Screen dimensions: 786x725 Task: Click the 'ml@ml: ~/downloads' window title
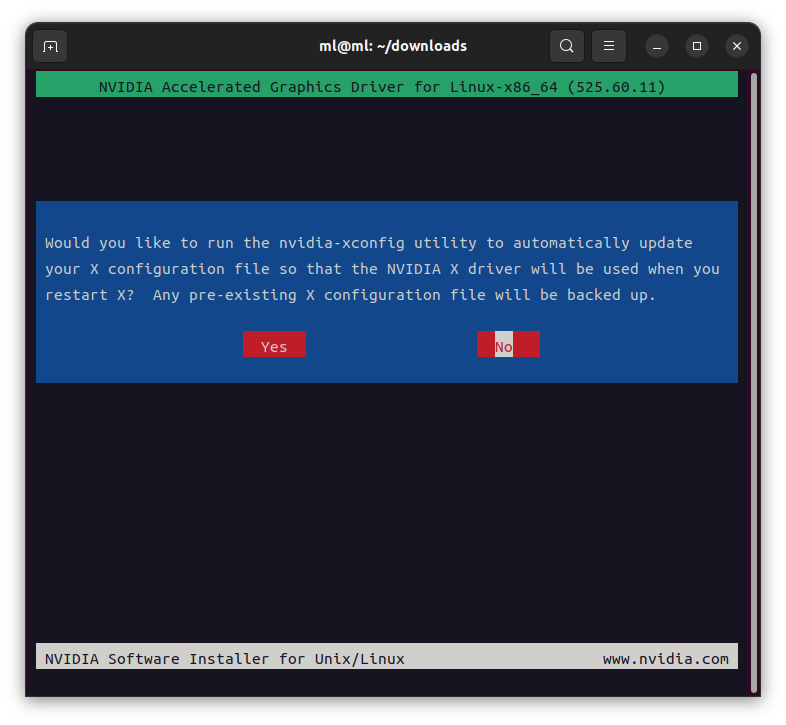point(393,46)
